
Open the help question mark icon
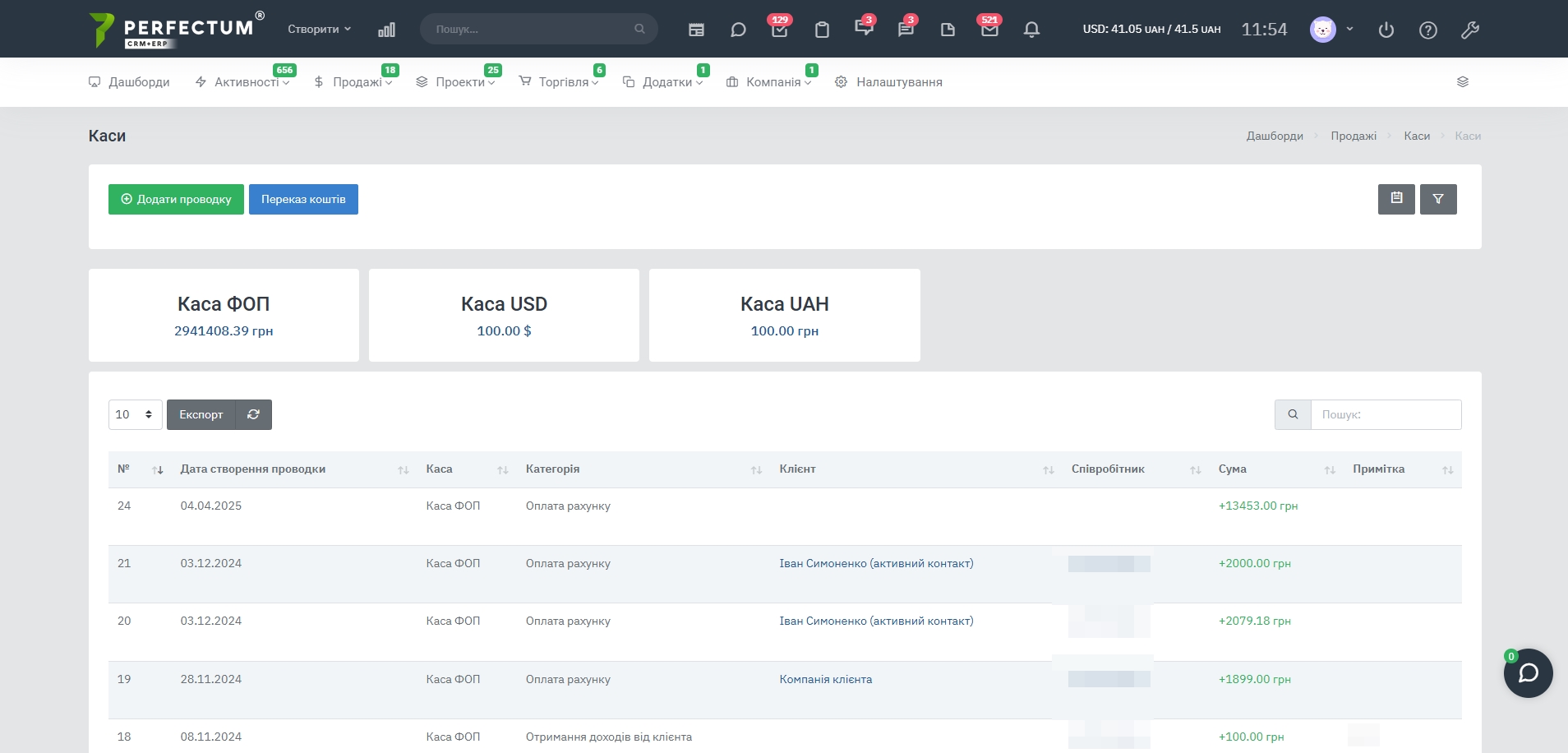[1427, 30]
